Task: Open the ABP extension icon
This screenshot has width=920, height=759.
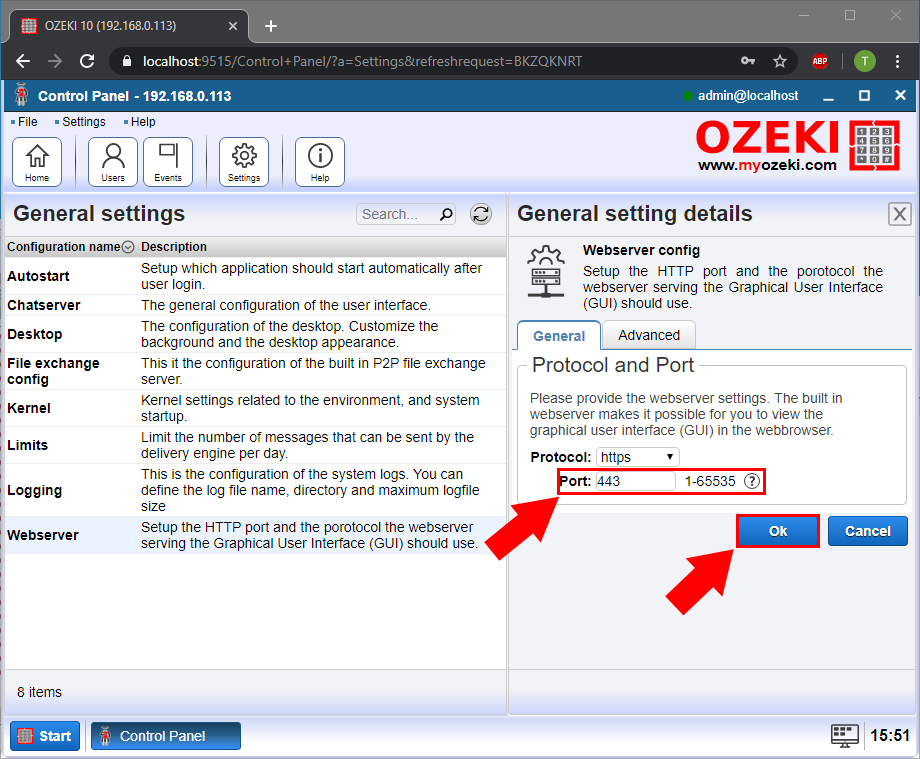Action: click(820, 61)
